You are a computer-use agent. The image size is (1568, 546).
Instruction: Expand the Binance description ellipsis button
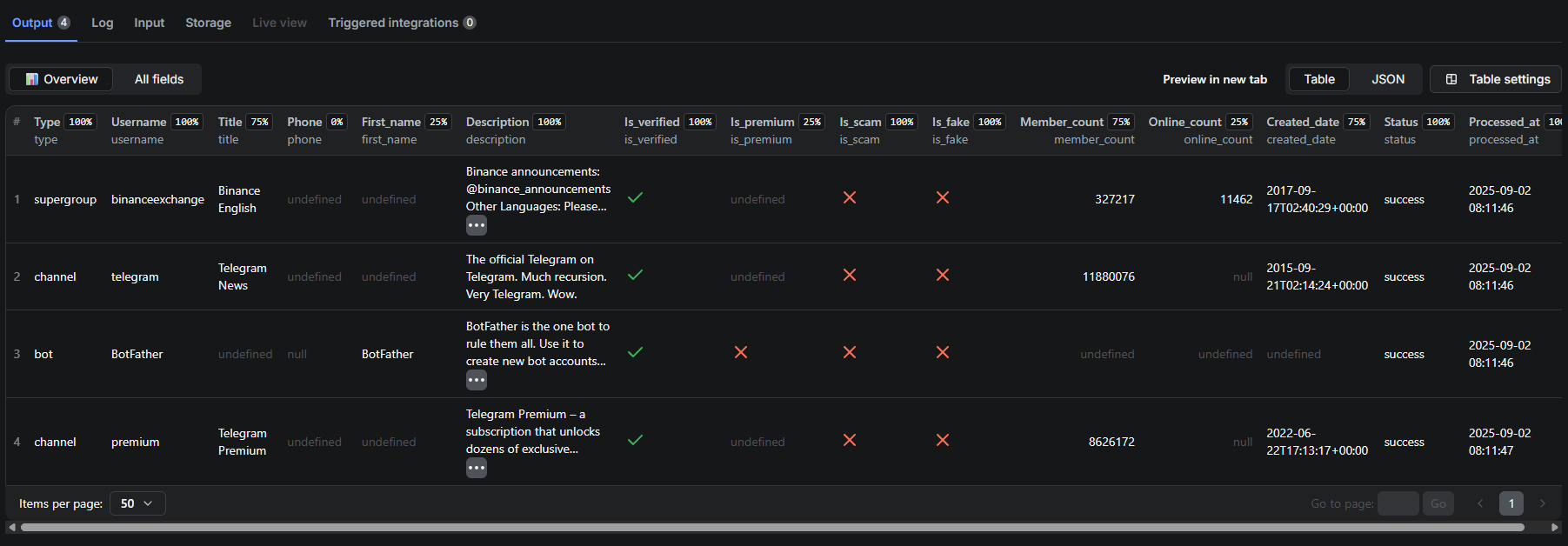pyautogui.click(x=476, y=226)
